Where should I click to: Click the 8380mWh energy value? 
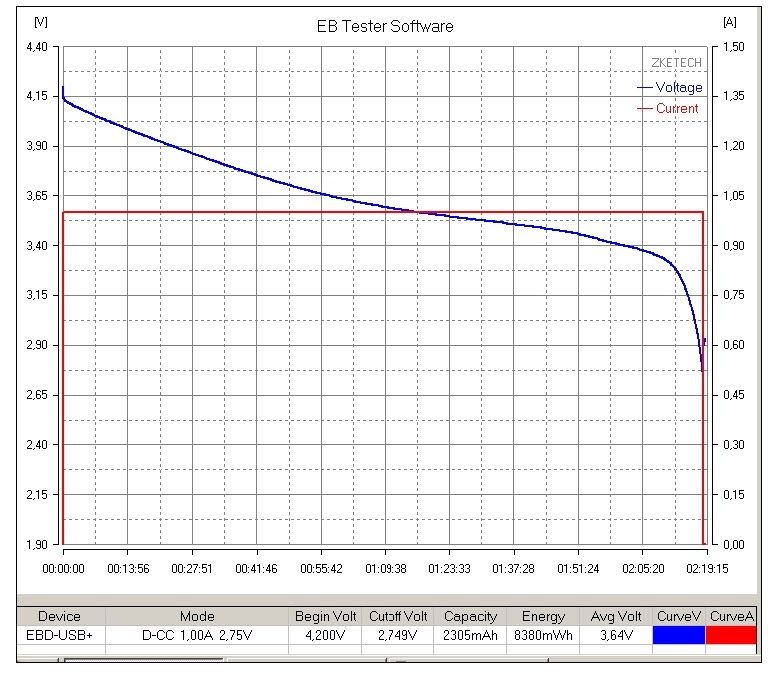coord(543,634)
